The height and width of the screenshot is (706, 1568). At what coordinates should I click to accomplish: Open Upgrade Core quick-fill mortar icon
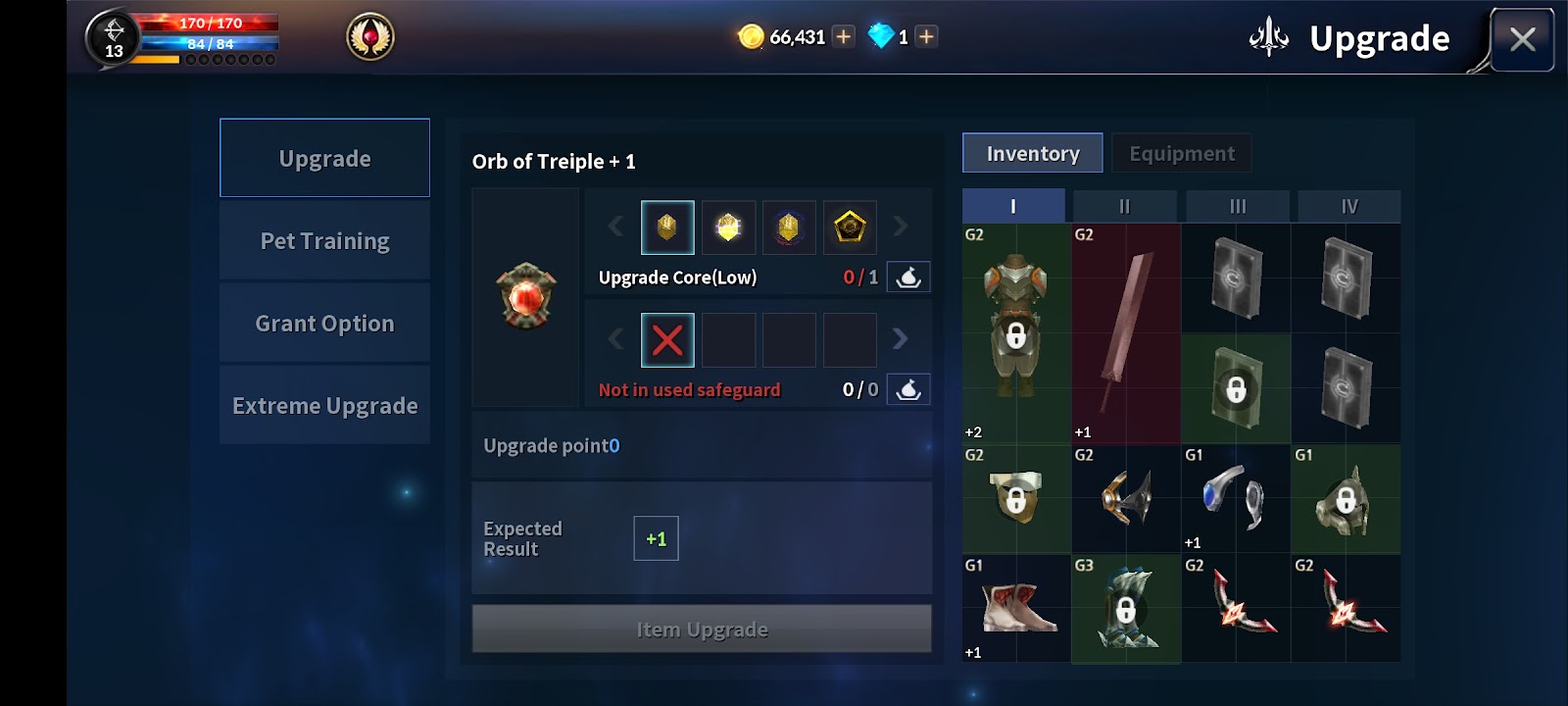pos(908,277)
